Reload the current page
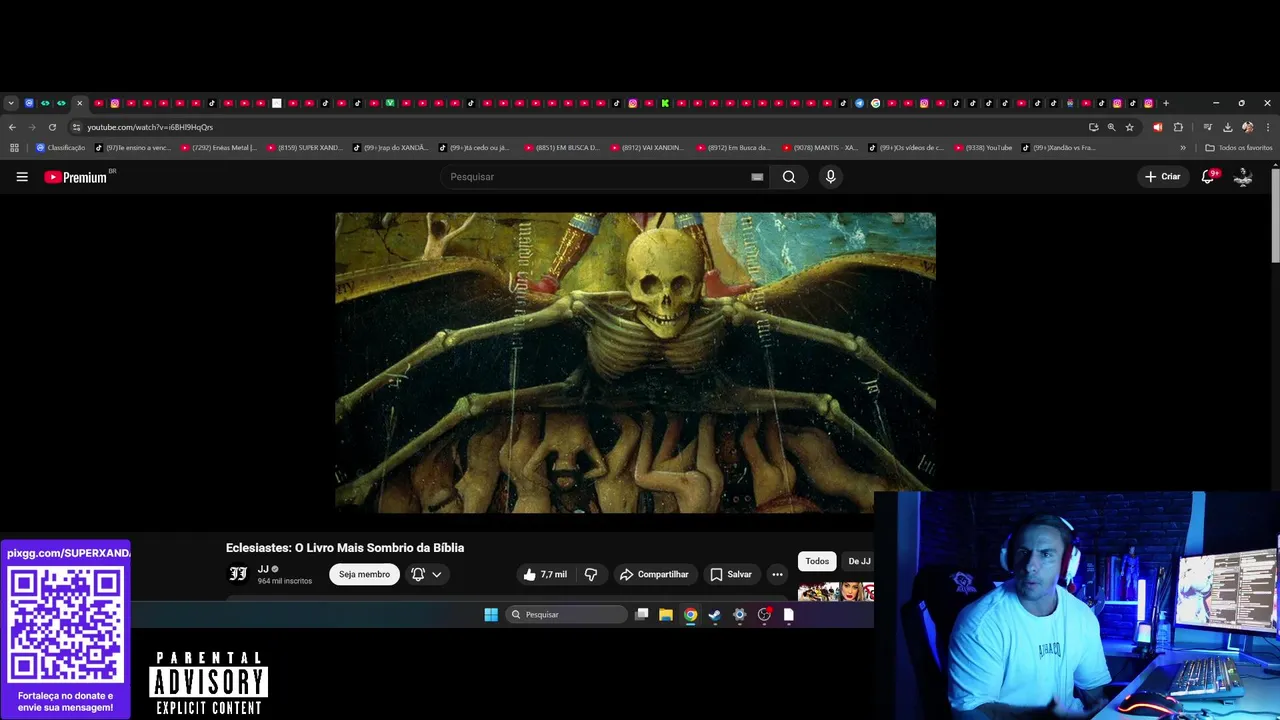 pos(52,127)
